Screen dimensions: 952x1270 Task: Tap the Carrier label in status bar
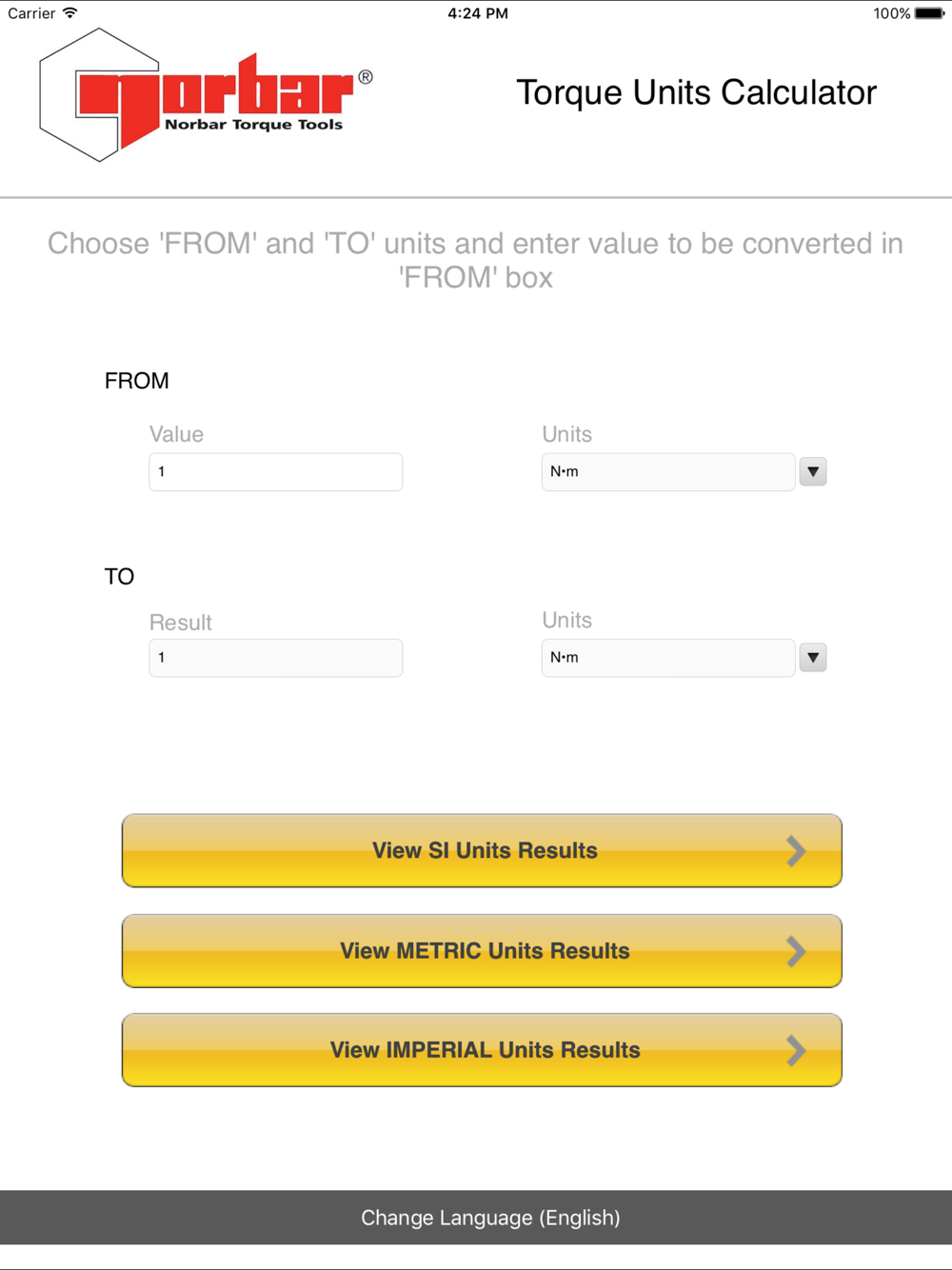[31, 13]
